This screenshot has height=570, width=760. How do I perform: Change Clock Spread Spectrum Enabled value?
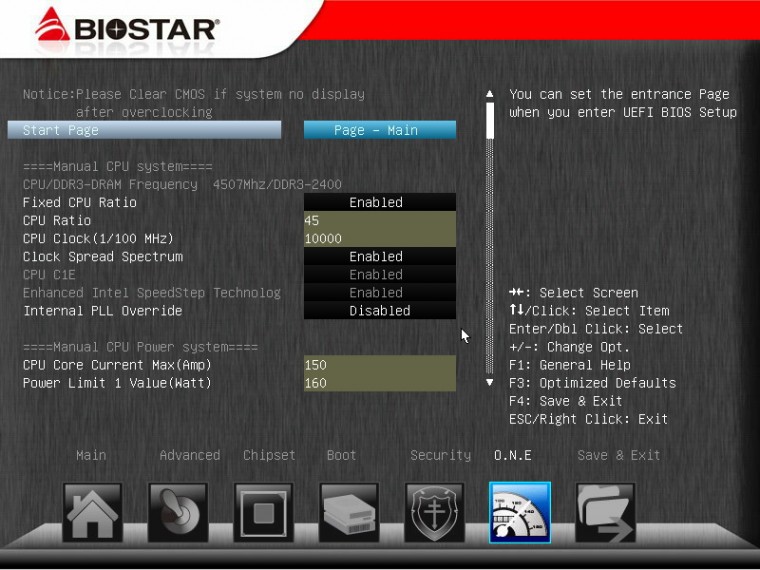pos(380,256)
